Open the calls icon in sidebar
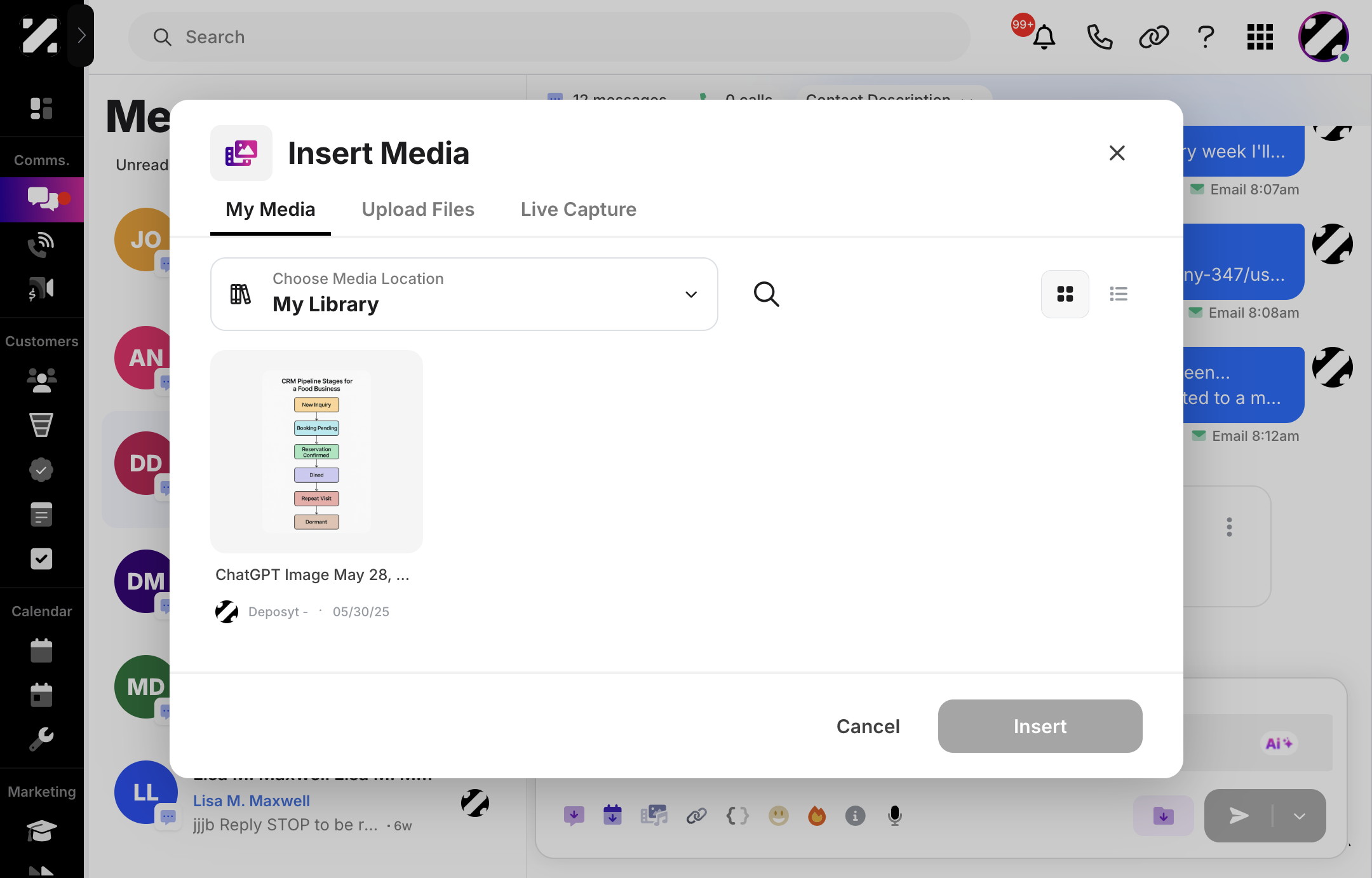The image size is (1372, 878). [41, 244]
